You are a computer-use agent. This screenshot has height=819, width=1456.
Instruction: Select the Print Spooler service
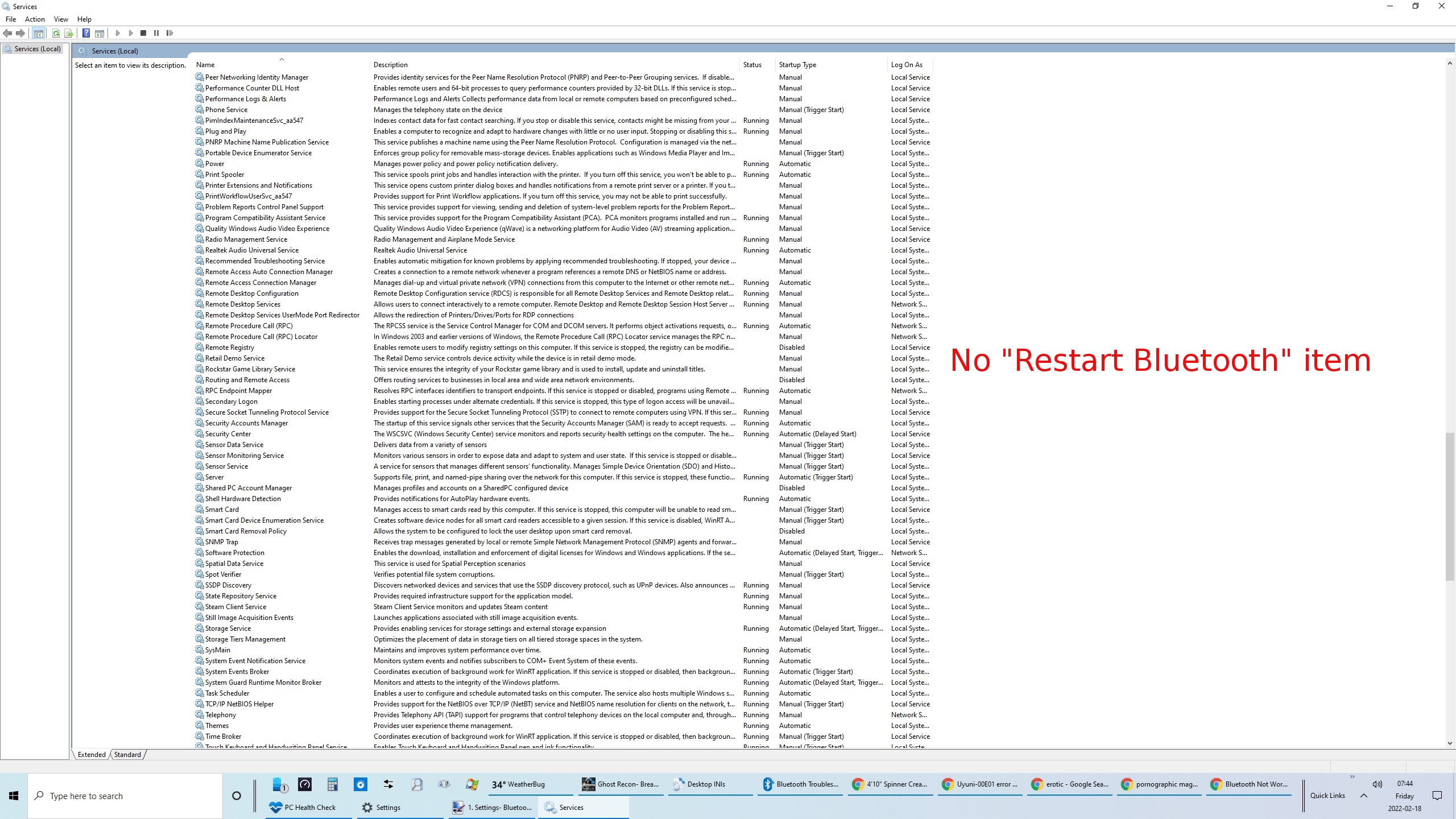pos(225,175)
